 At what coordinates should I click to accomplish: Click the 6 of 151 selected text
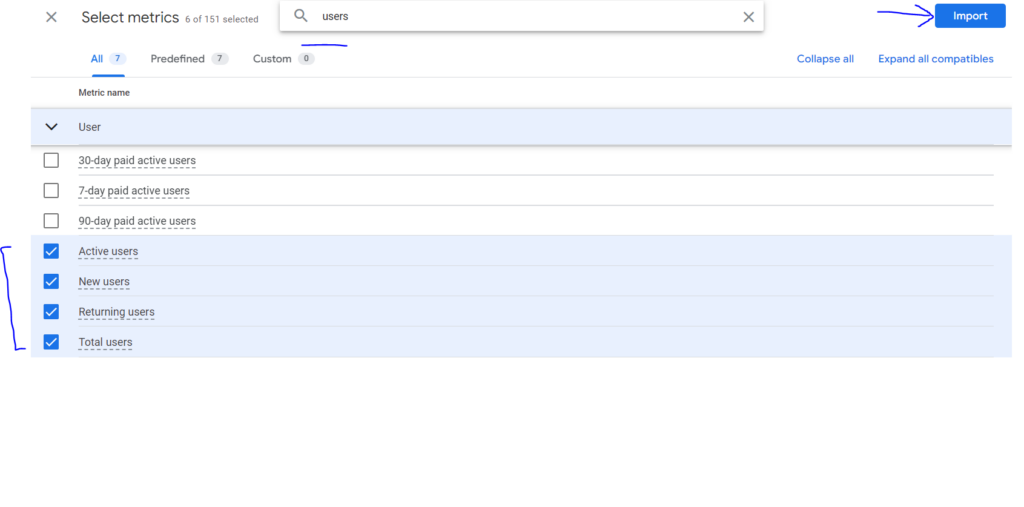click(221, 20)
